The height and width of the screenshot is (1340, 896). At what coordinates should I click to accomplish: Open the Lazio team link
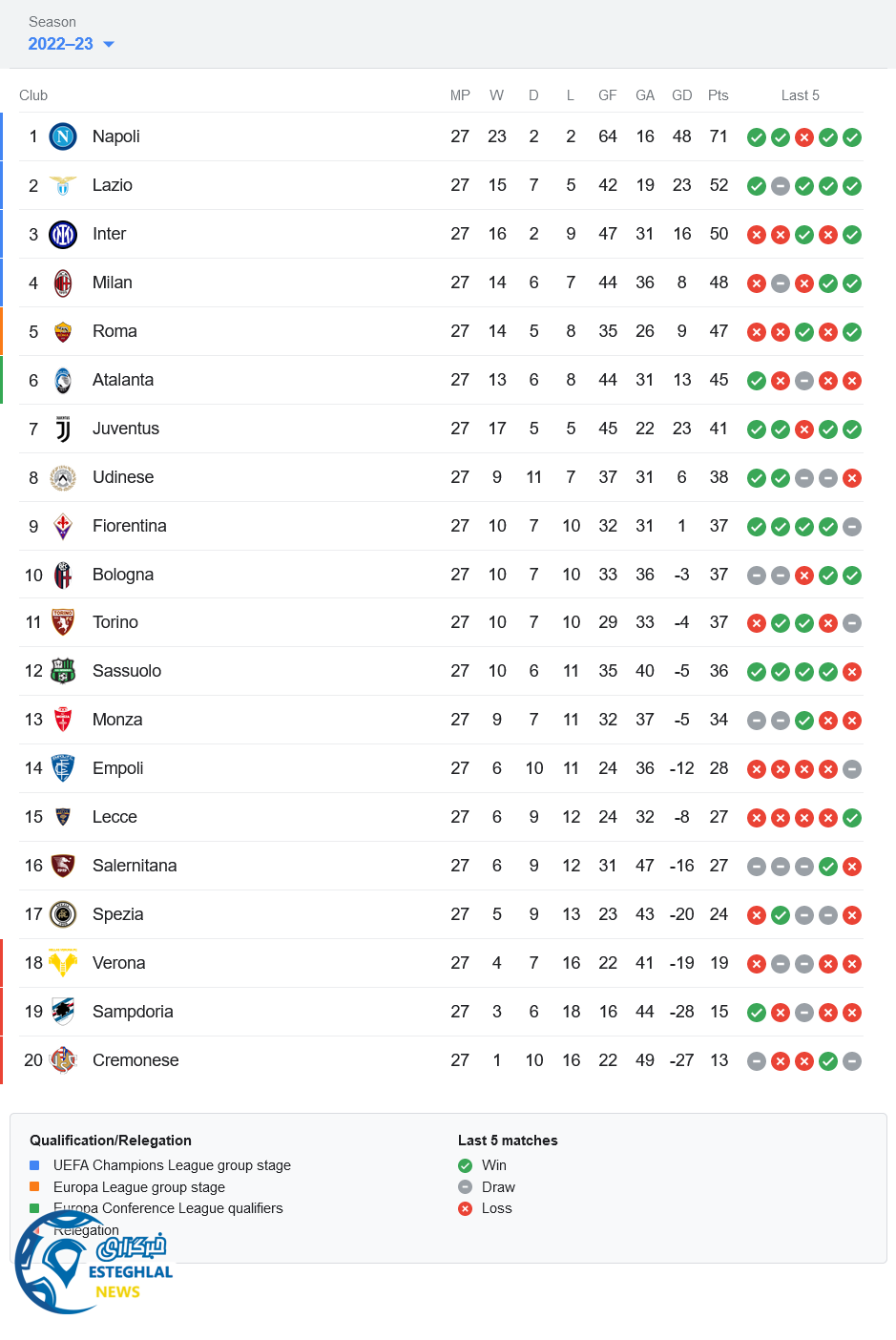(x=113, y=185)
